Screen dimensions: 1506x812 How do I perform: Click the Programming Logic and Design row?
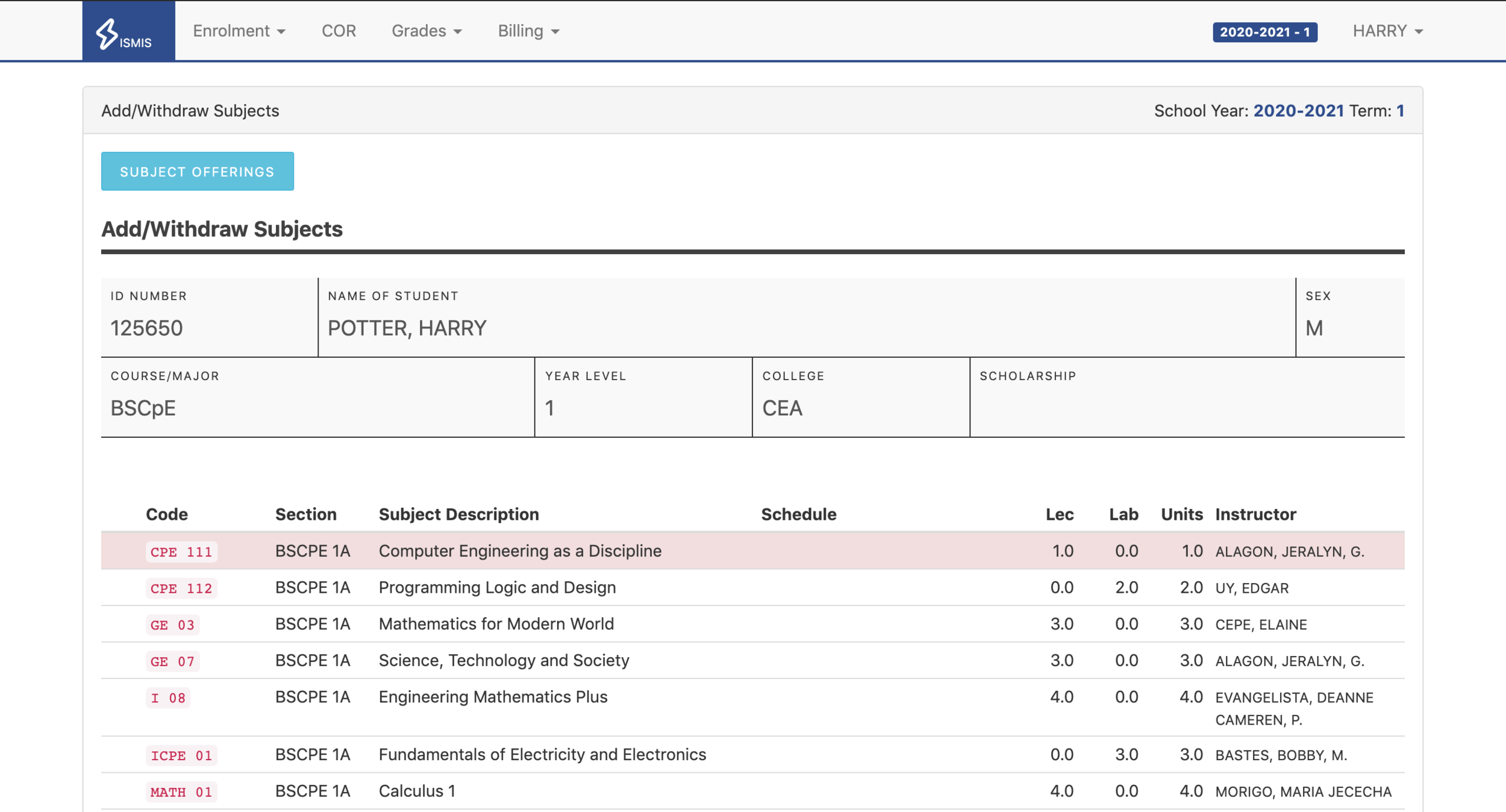497,588
